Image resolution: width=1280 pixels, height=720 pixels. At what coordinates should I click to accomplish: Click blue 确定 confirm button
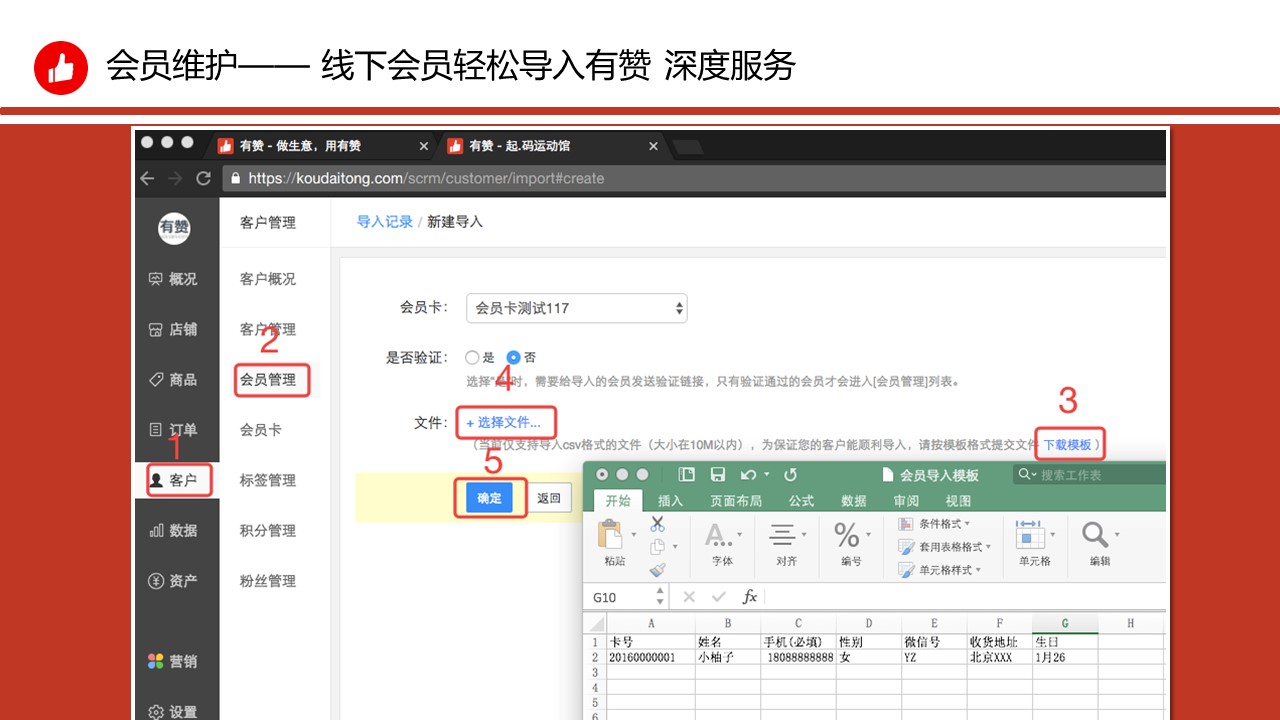click(x=490, y=498)
